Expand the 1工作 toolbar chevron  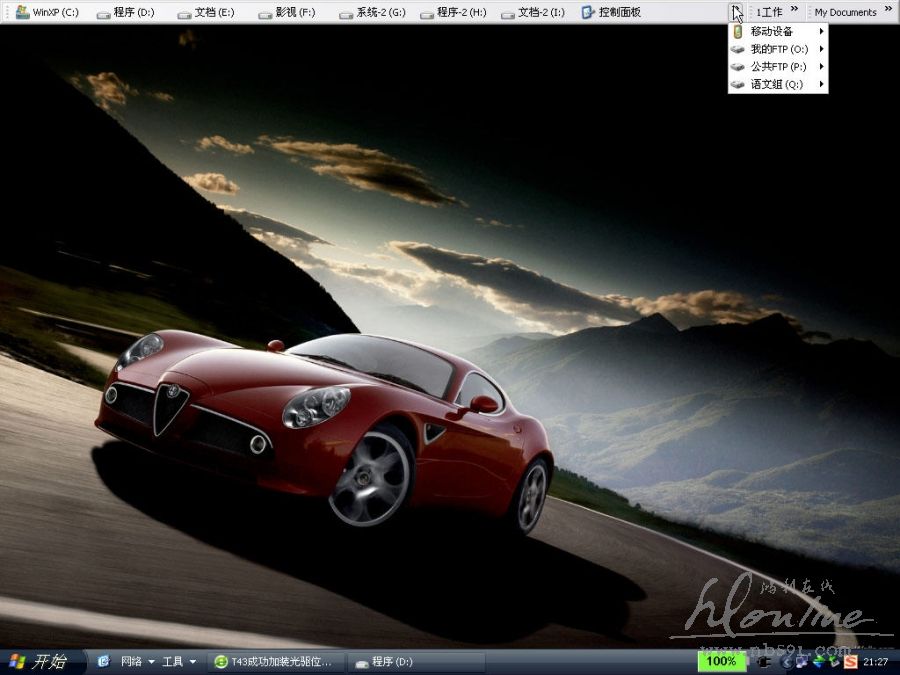point(794,9)
